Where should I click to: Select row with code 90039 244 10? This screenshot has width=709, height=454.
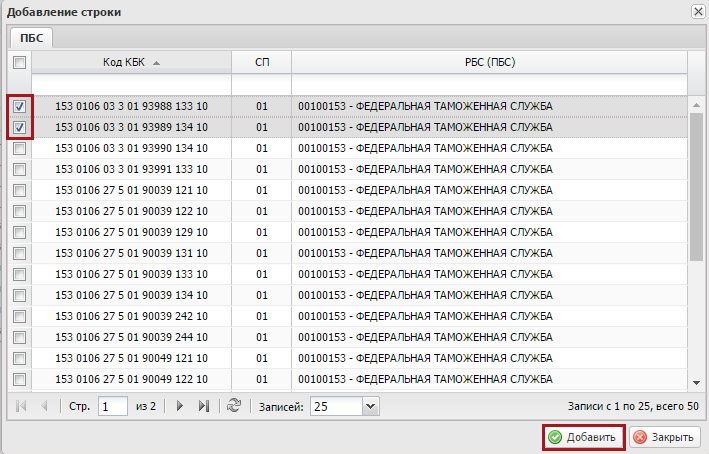[x=131, y=337]
